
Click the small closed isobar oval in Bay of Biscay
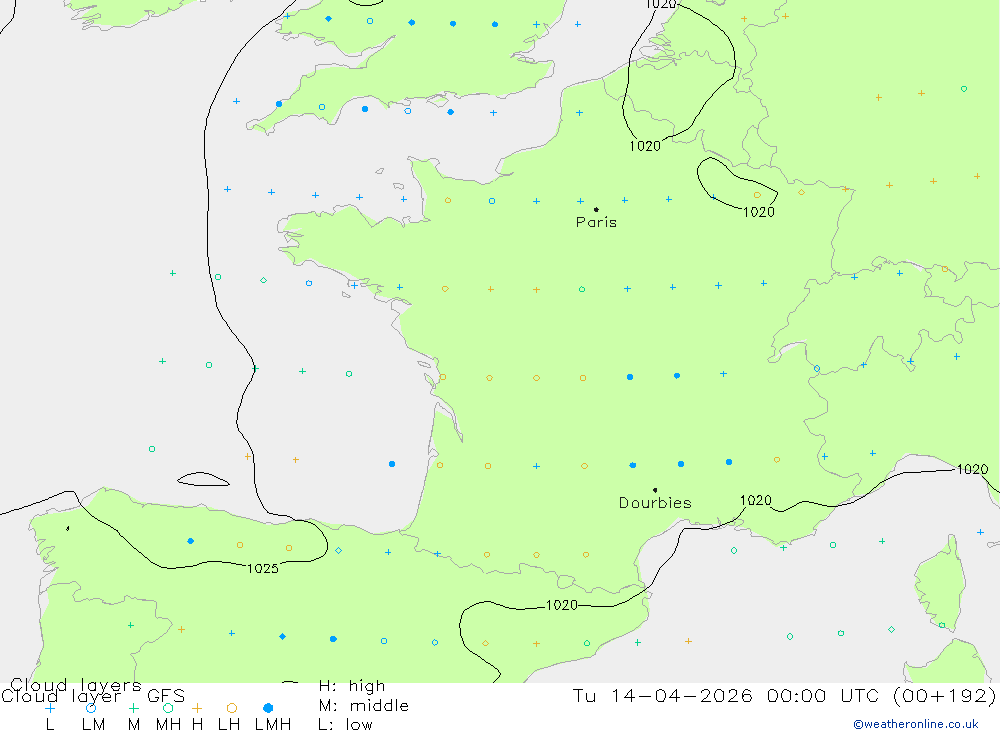click(x=203, y=479)
